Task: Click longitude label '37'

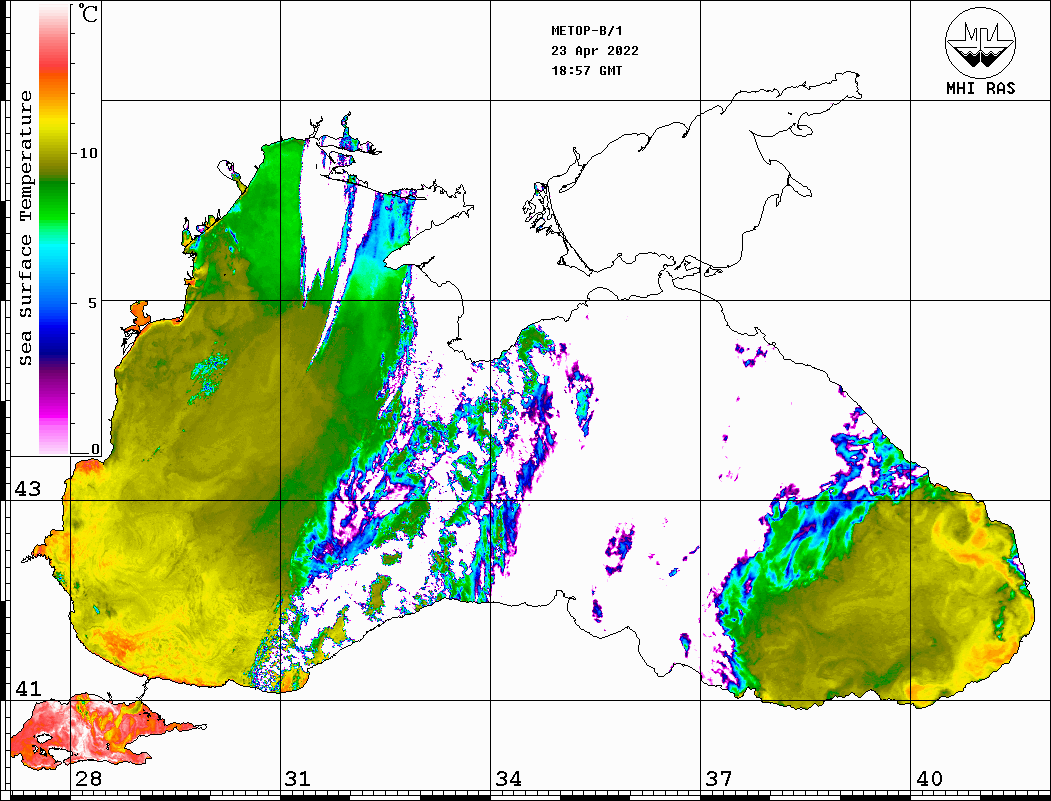Action: [719, 778]
